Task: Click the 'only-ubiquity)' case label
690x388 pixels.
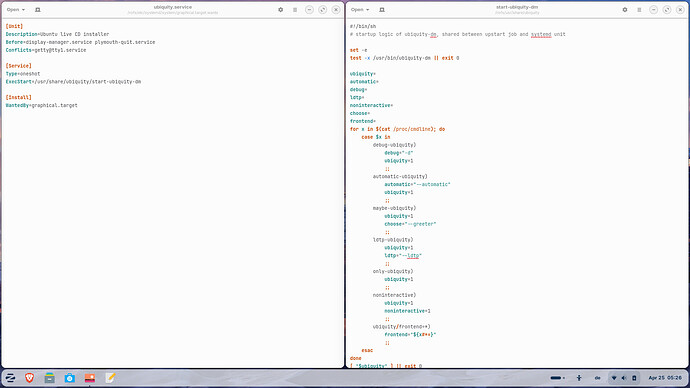Action: coord(393,272)
